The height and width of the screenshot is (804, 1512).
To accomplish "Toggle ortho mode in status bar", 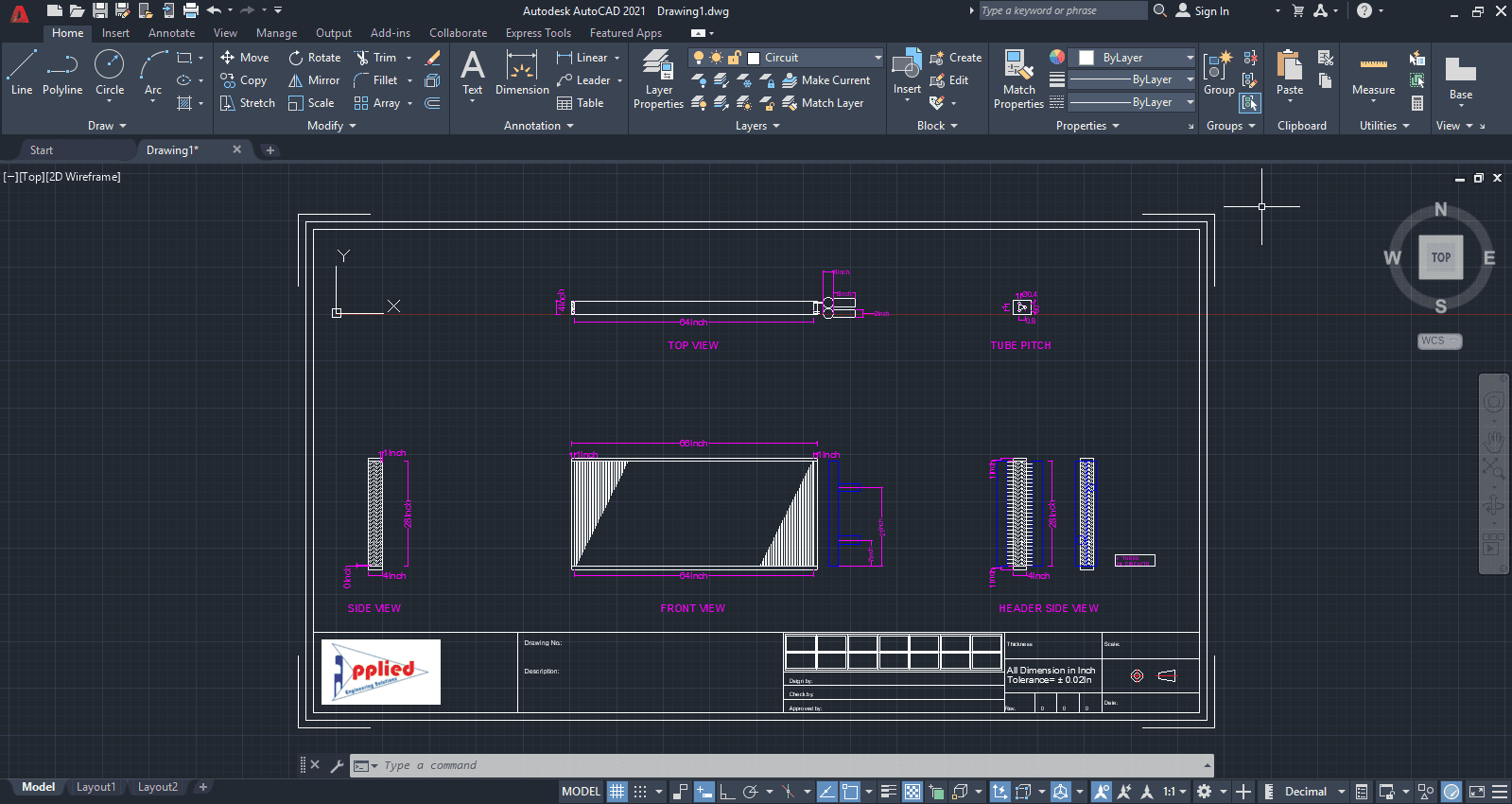I will pos(727,792).
